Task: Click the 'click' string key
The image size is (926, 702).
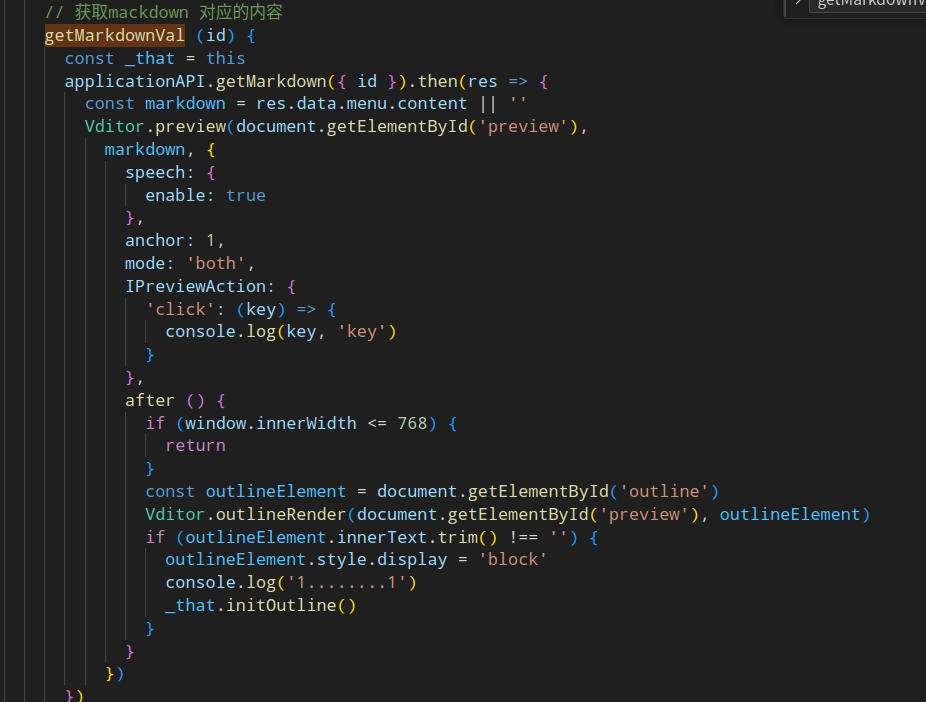Action: 180,309
